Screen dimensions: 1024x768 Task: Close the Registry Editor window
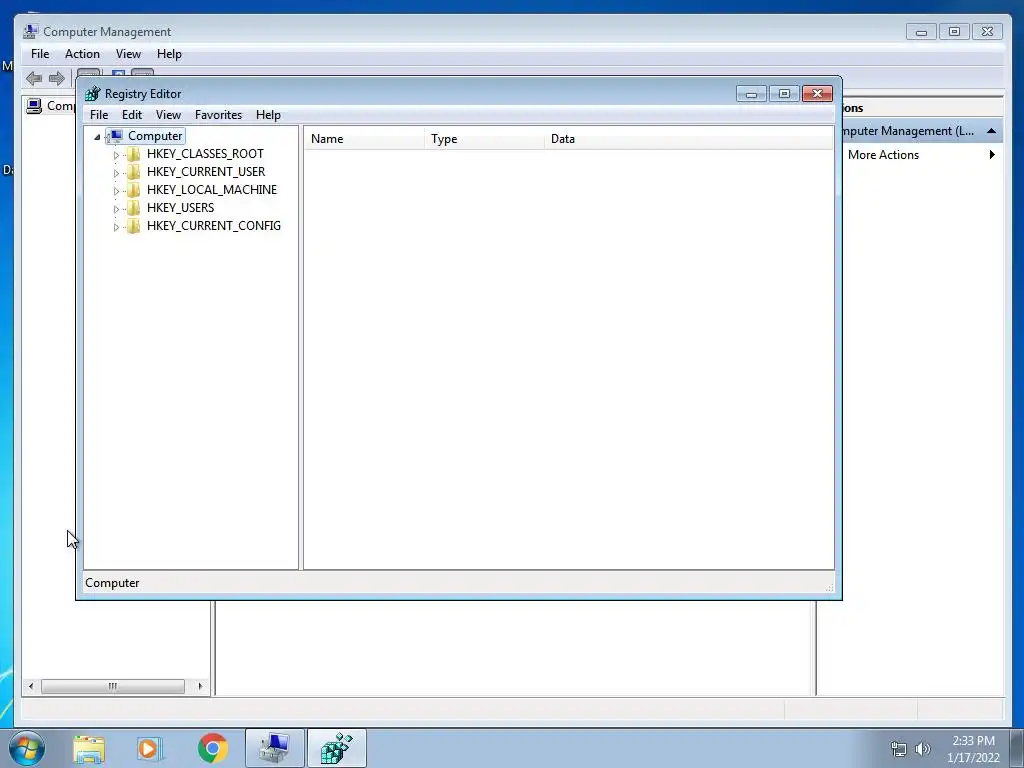pyautogui.click(x=817, y=94)
